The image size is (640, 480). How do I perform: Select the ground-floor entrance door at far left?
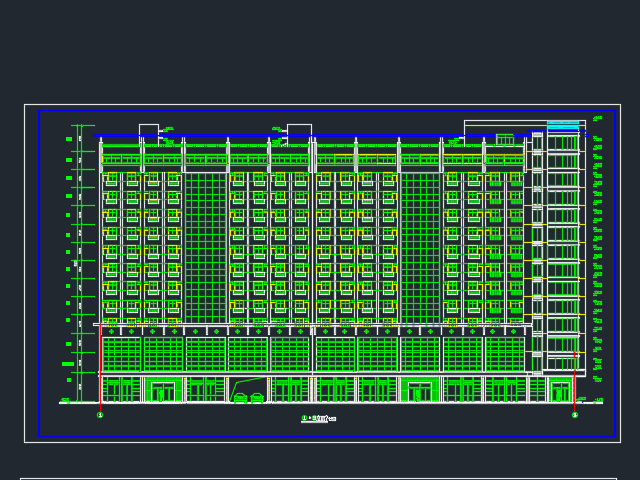click(x=162, y=391)
